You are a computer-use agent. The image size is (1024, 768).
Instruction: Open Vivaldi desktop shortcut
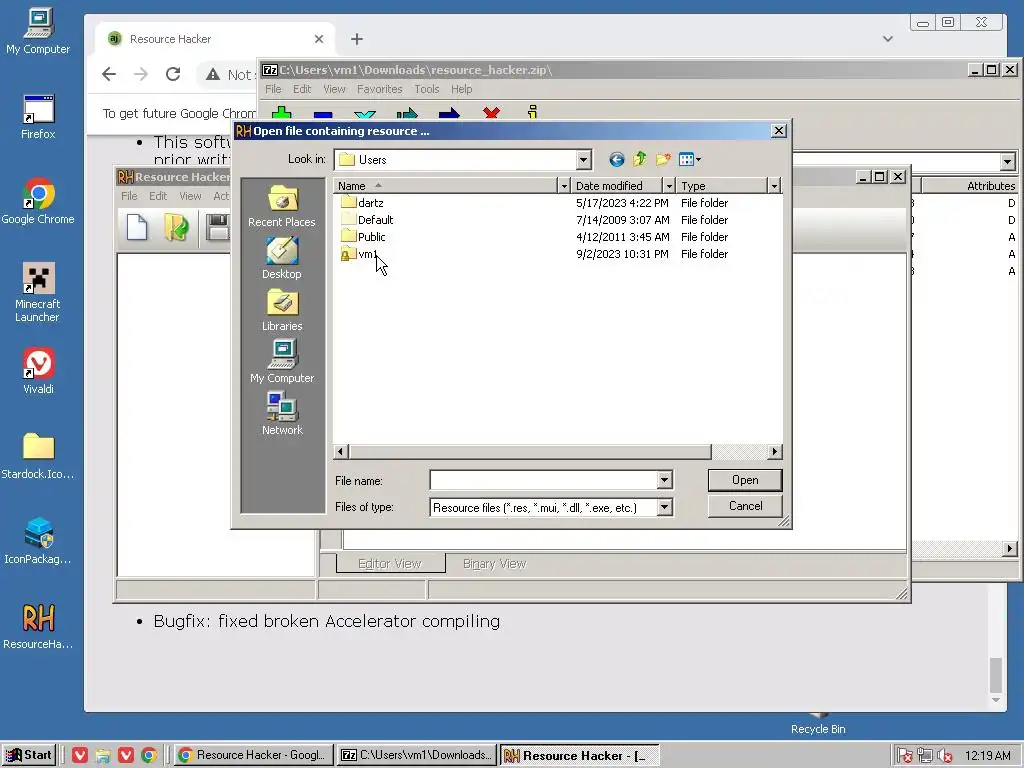click(x=38, y=371)
